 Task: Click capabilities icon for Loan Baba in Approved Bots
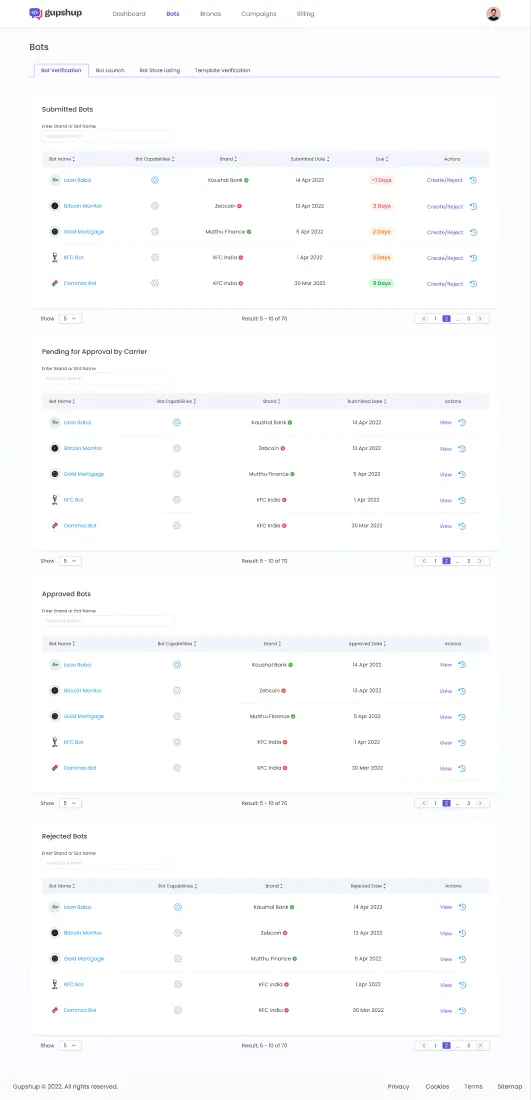click(x=177, y=664)
